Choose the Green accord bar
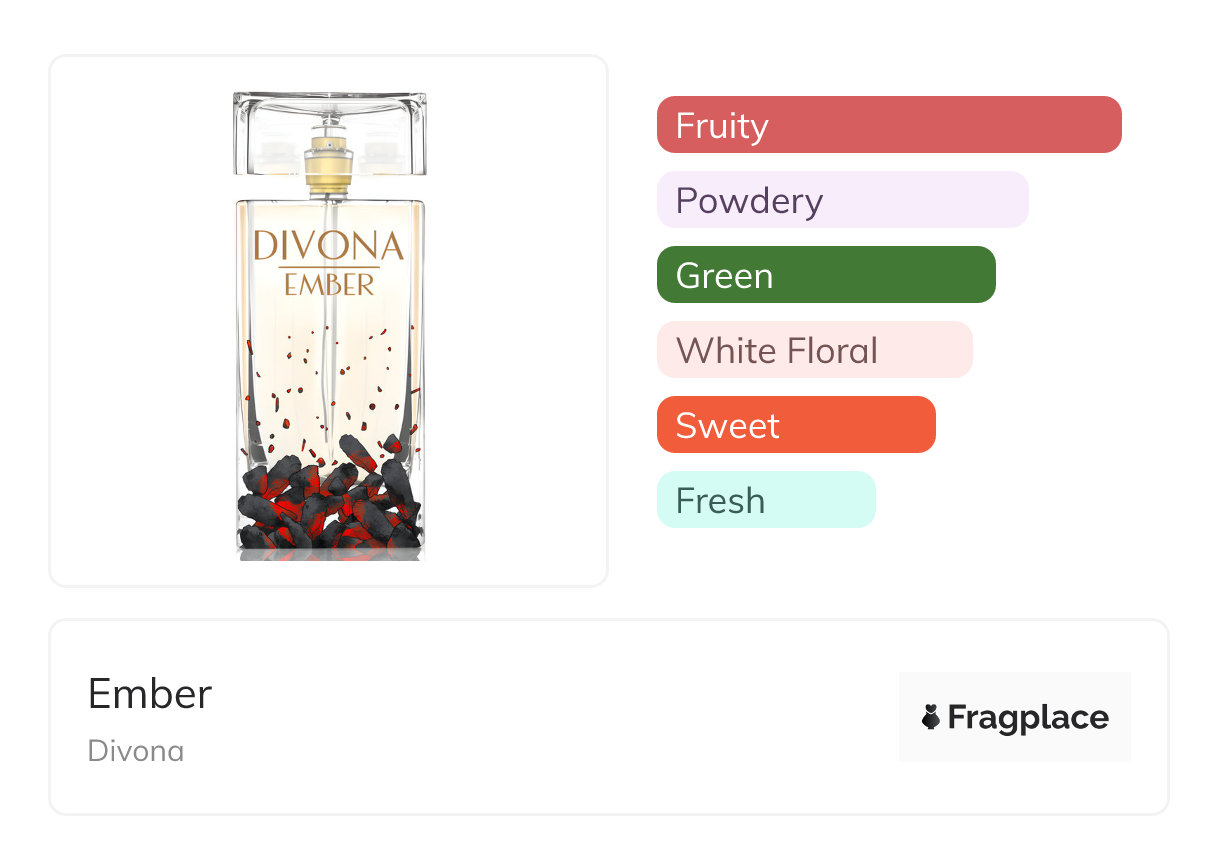Viewport: 1218px width, 864px height. coord(826,275)
